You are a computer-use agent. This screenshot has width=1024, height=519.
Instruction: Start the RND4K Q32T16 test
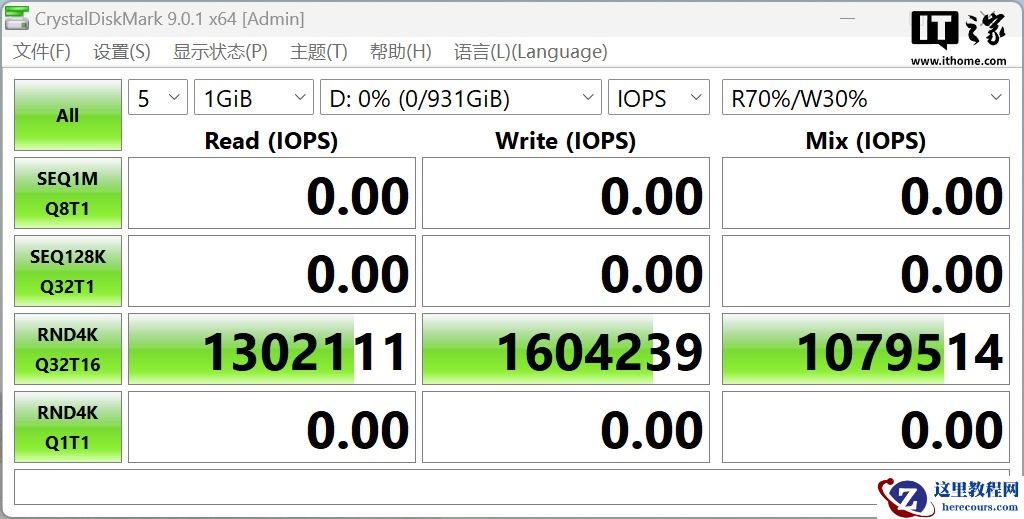click(68, 349)
